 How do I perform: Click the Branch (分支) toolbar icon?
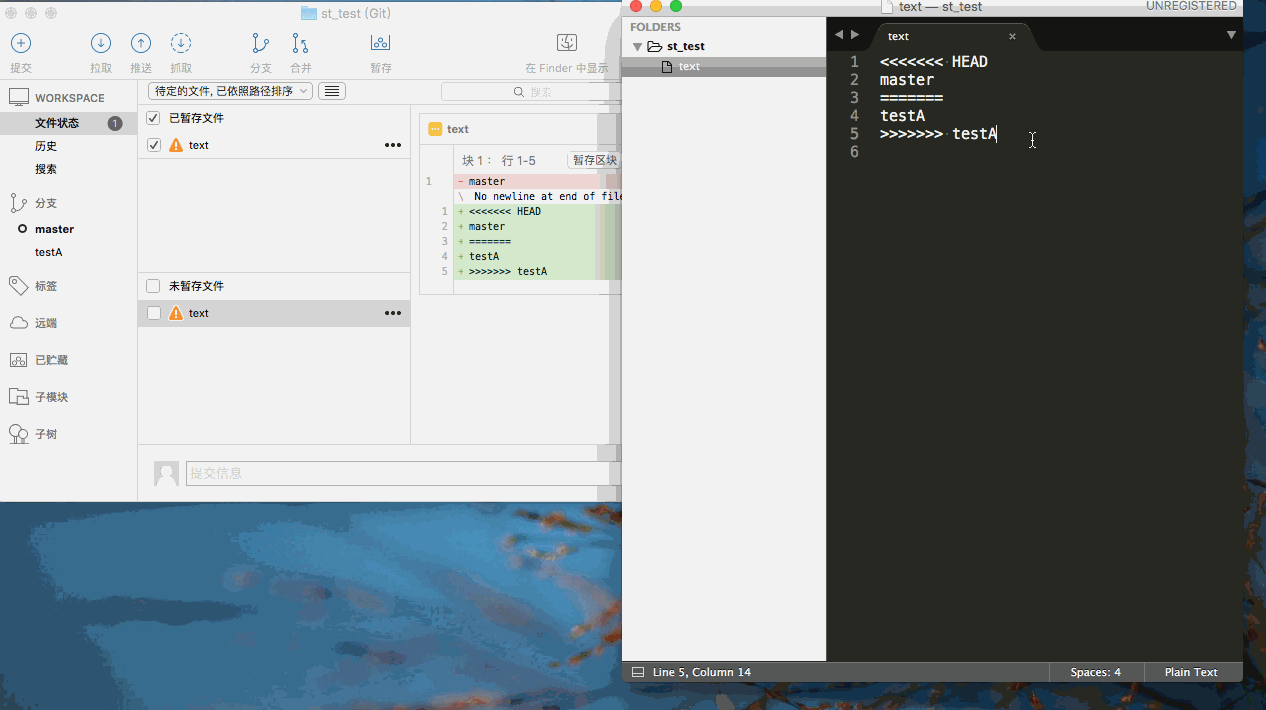coord(261,43)
